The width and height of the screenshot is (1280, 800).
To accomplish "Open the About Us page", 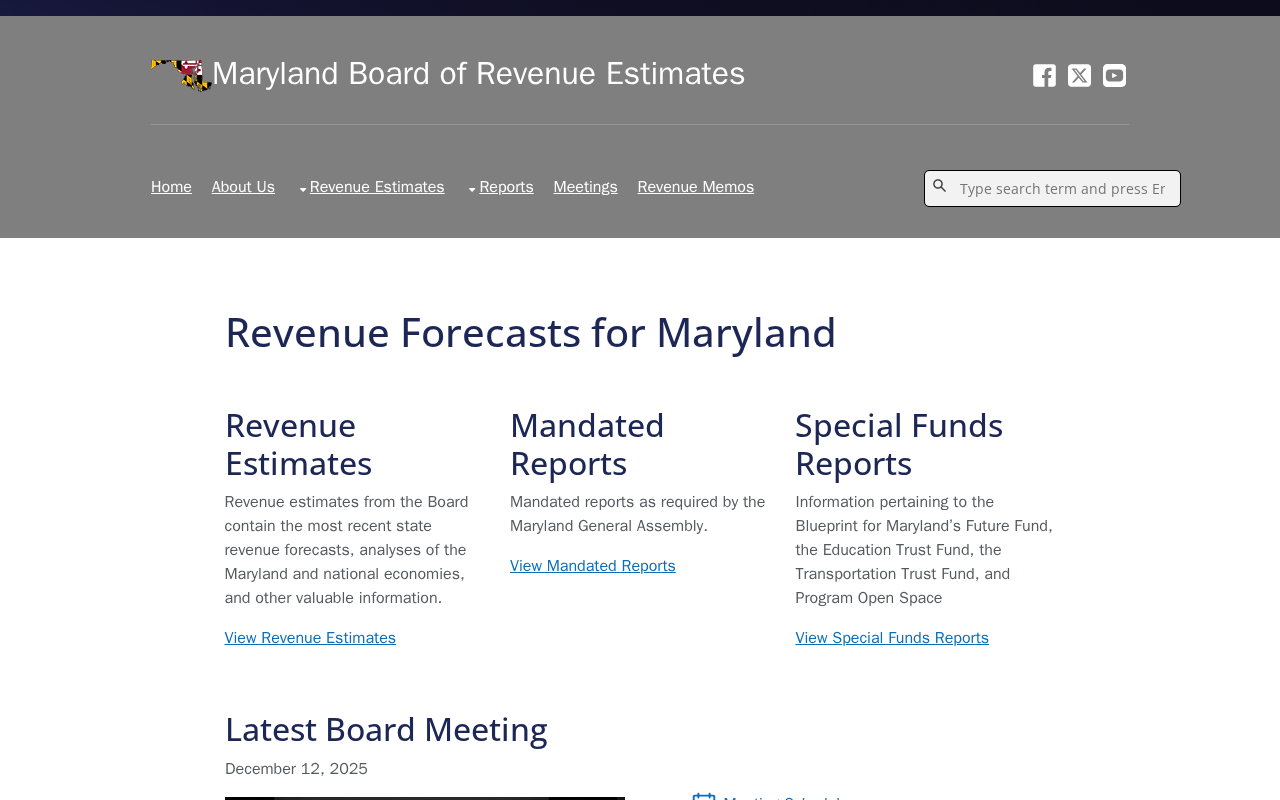I will click(x=243, y=187).
